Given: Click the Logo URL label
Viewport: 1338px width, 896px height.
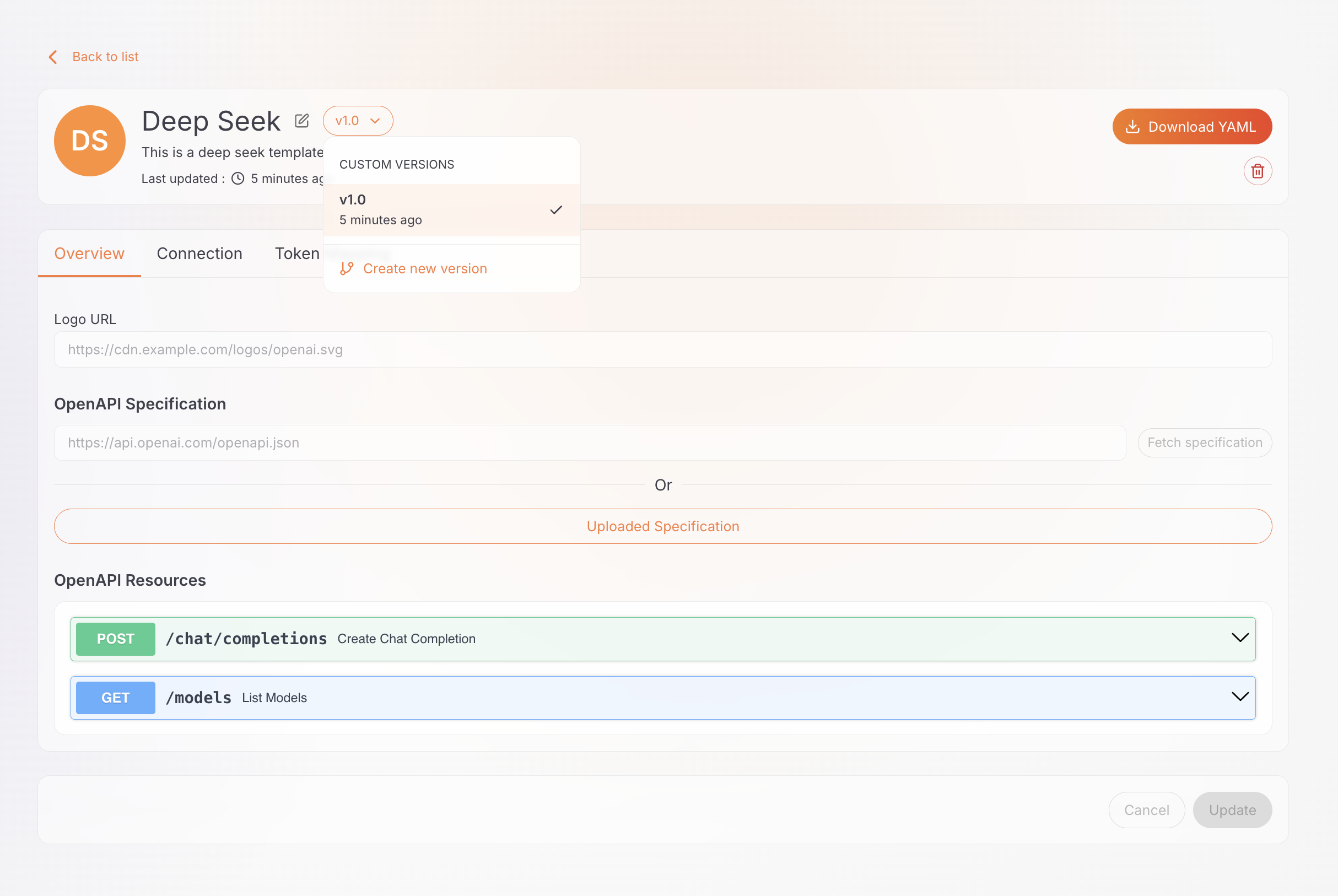Looking at the screenshot, I should [x=85, y=319].
